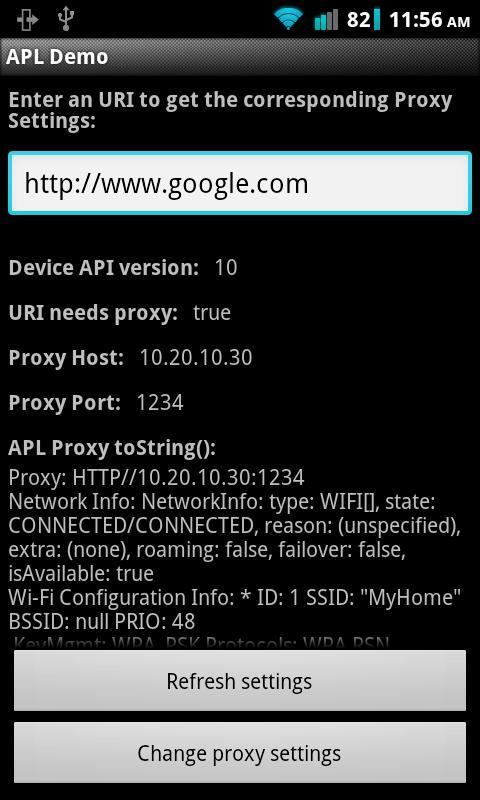Focus the URI field containing http://www.google.com
This screenshot has height=800, width=480.
[240, 183]
